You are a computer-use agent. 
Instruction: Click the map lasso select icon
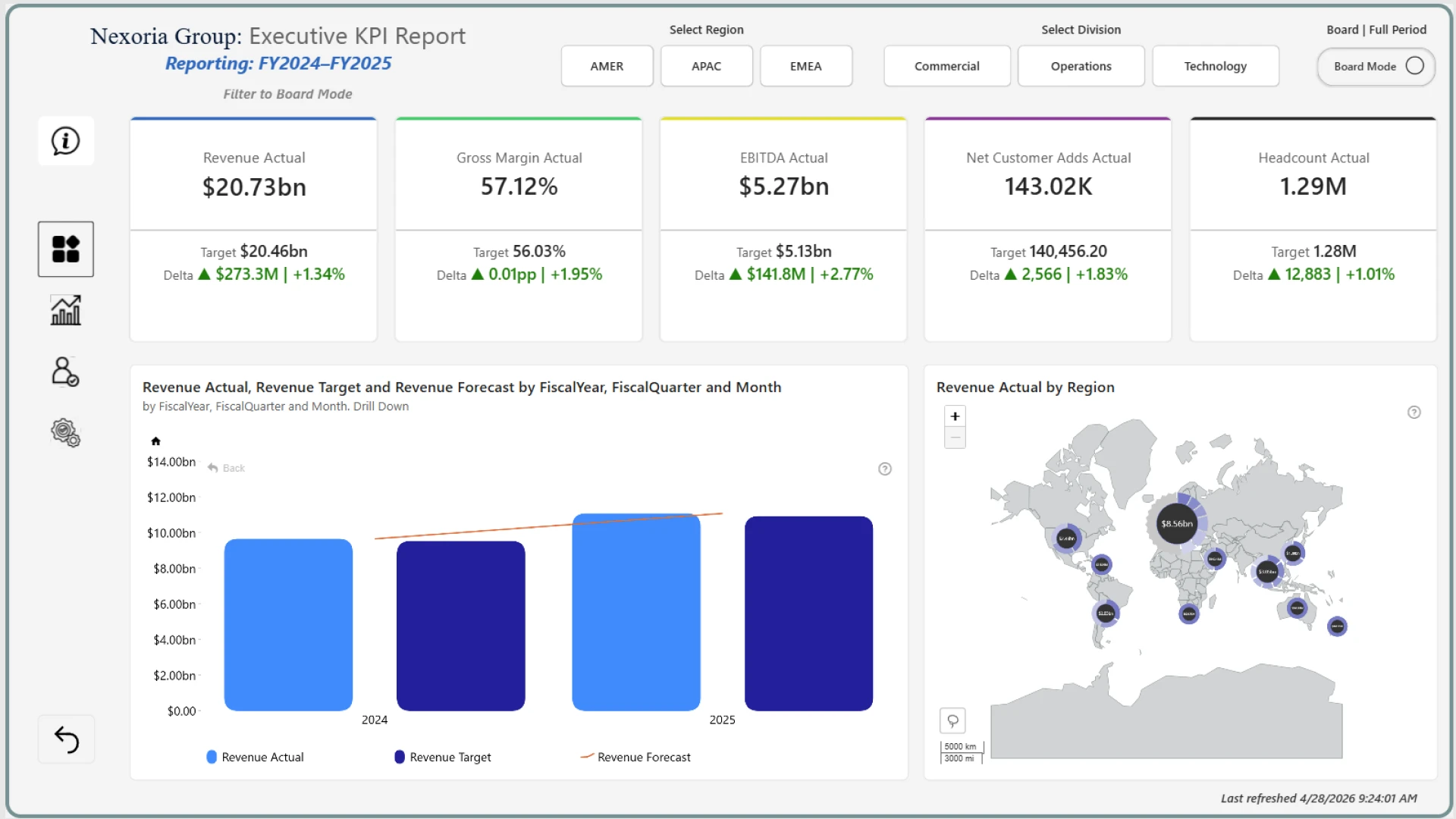pos(952,720)
